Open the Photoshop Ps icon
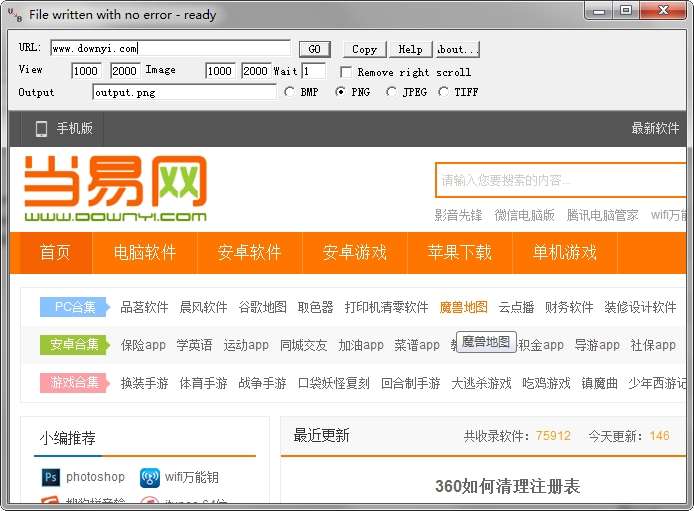Screen dimensions: 694x511 click(50, 477)
